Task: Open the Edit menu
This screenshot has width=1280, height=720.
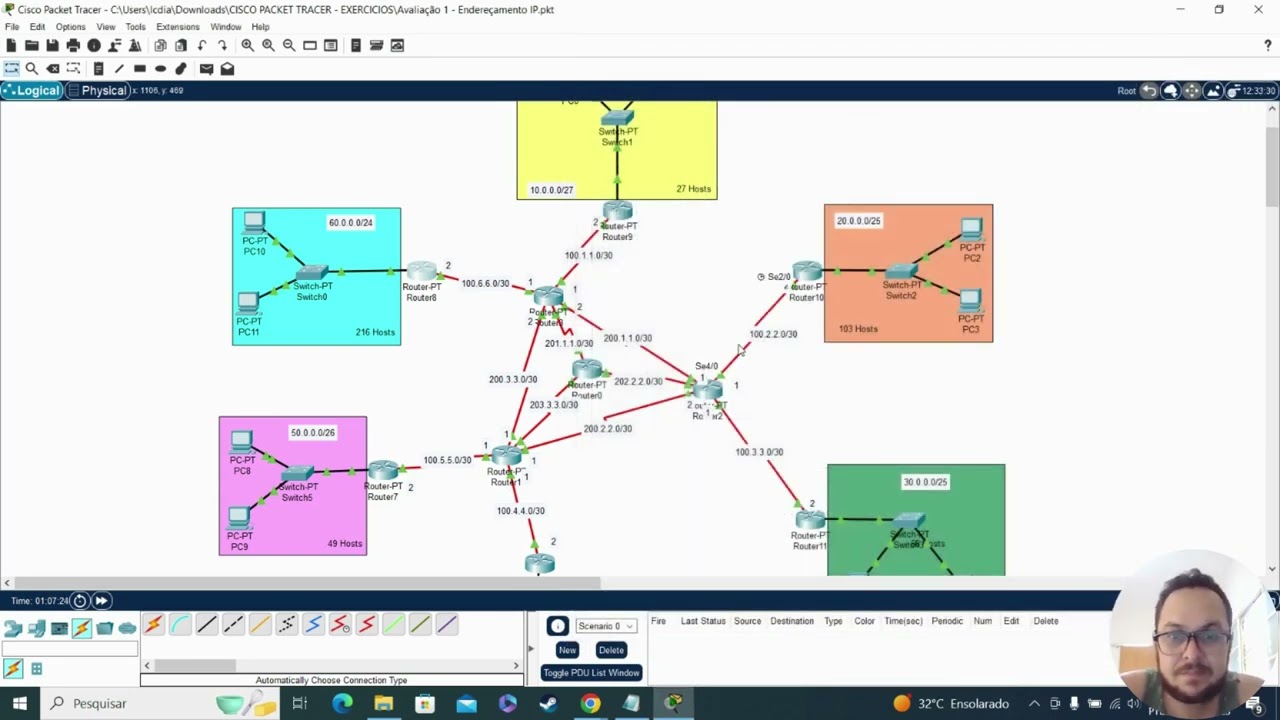Action: (x=37, y=27)
